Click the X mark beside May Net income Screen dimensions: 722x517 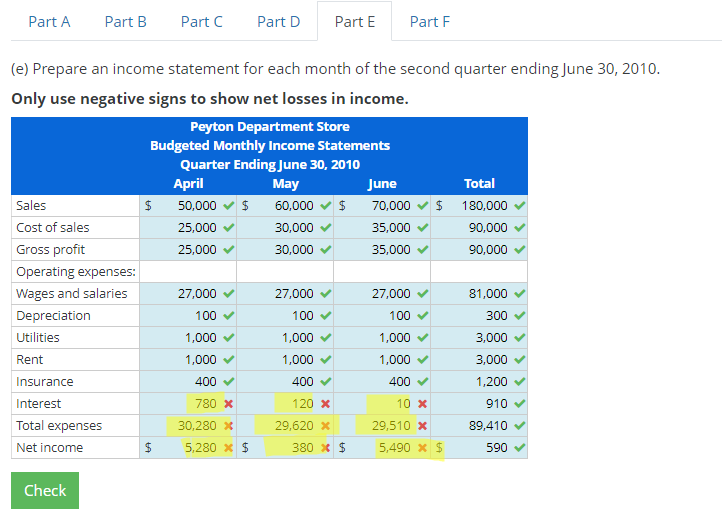(x=326, y=447)
